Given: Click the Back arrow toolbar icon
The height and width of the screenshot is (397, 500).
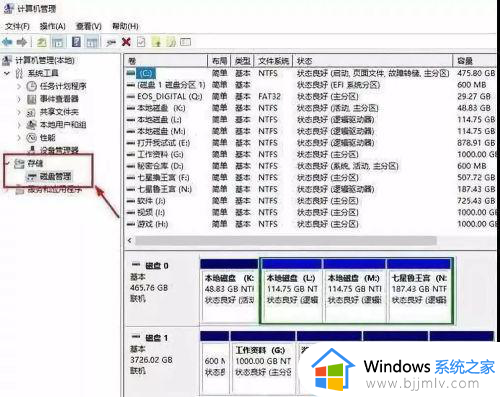Looking at the screenshot, I should click(7, 42).
